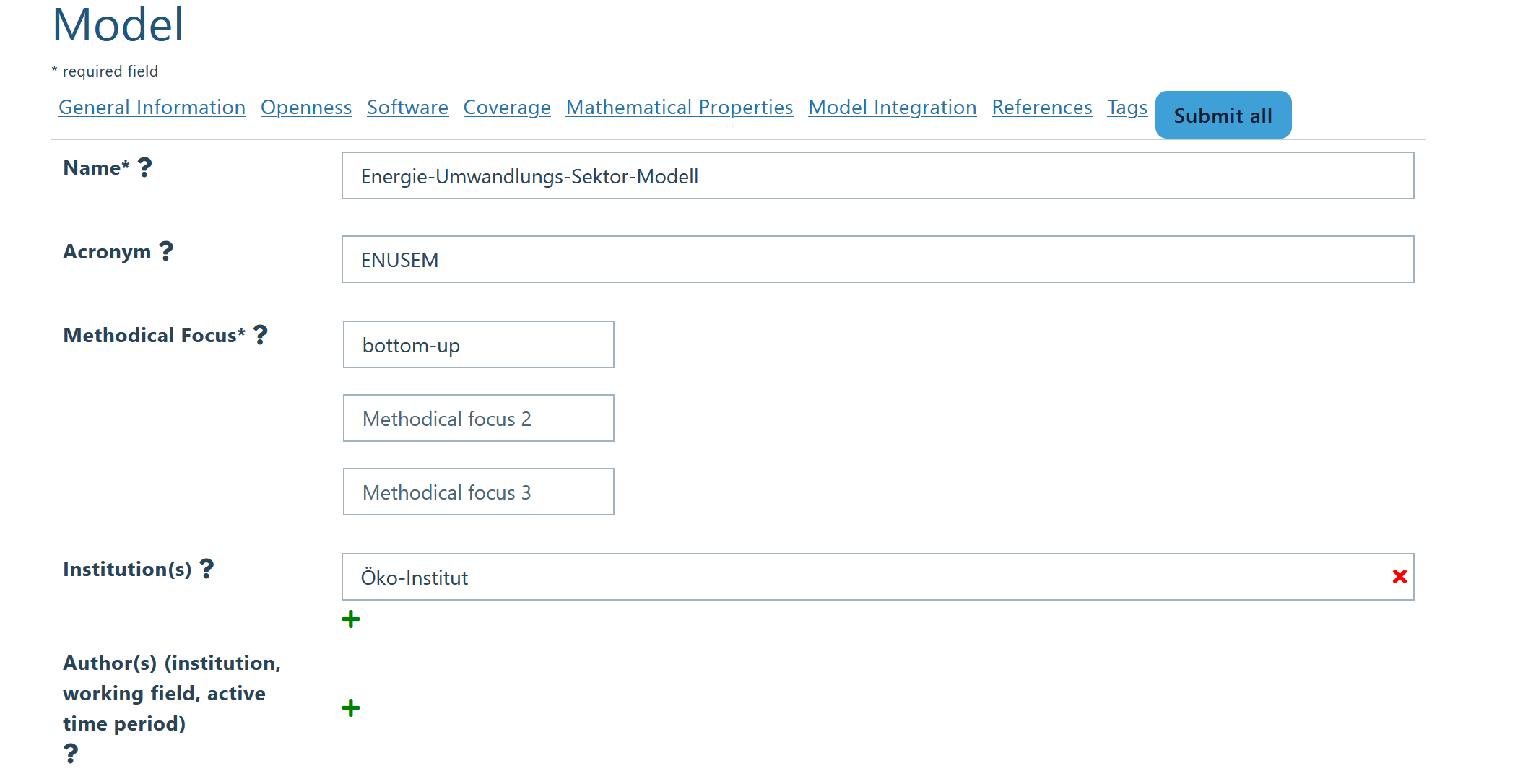Add an author using the green plus
Viewport: 1536px width, 784px height.
tap(350, 707)
